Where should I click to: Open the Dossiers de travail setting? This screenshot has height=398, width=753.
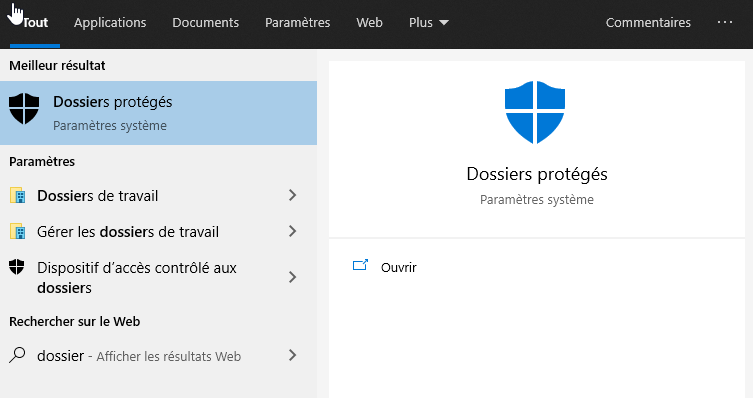point(158,195)
